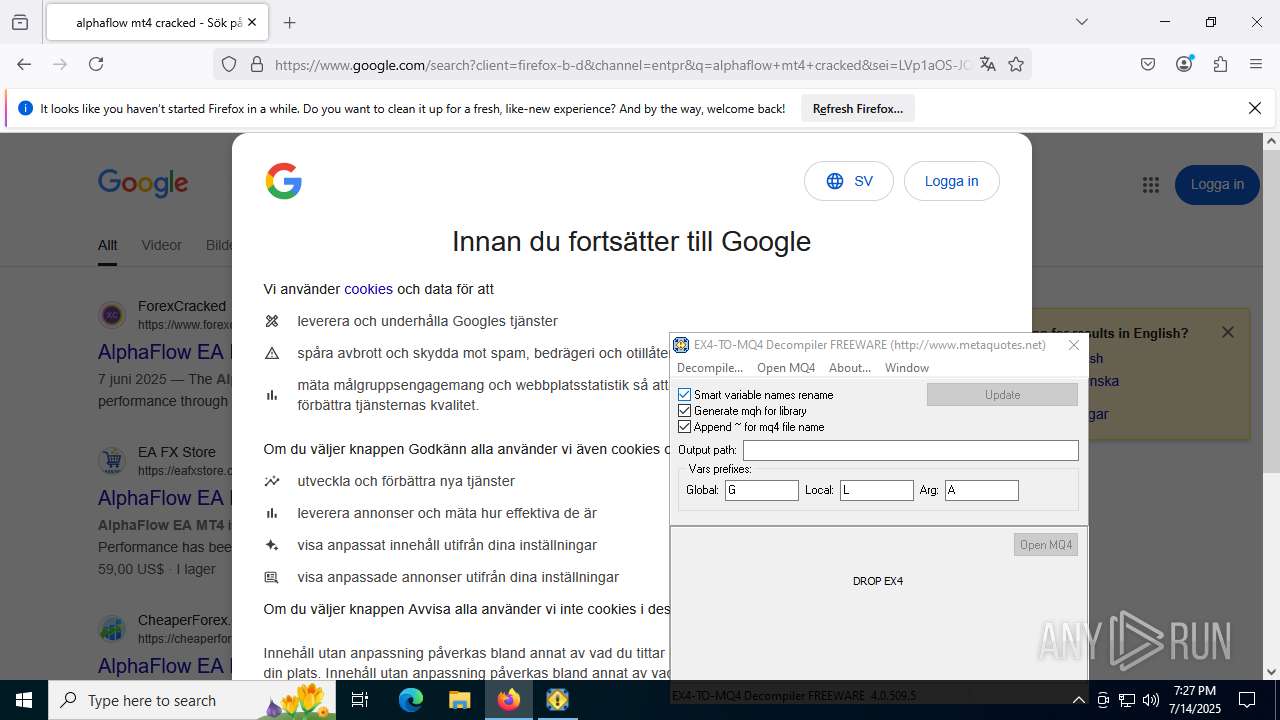
Task: Click Logga in inside the consent dialog
Action: point(952,181)
